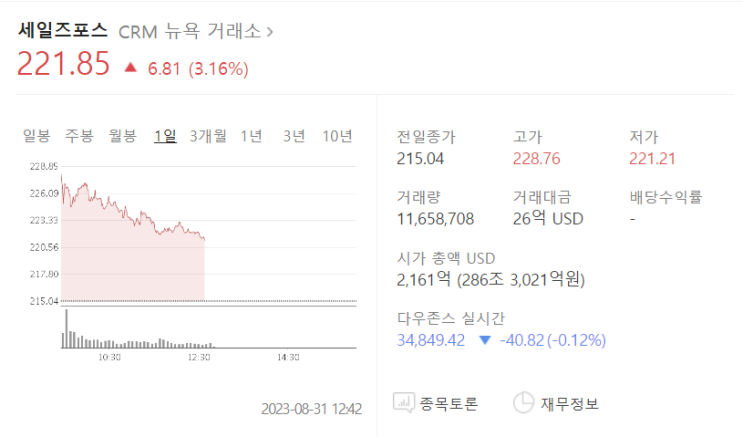Screen dimensions: 743x437
Task: Select the 1년 chart range
Action: tap(252, 136)
